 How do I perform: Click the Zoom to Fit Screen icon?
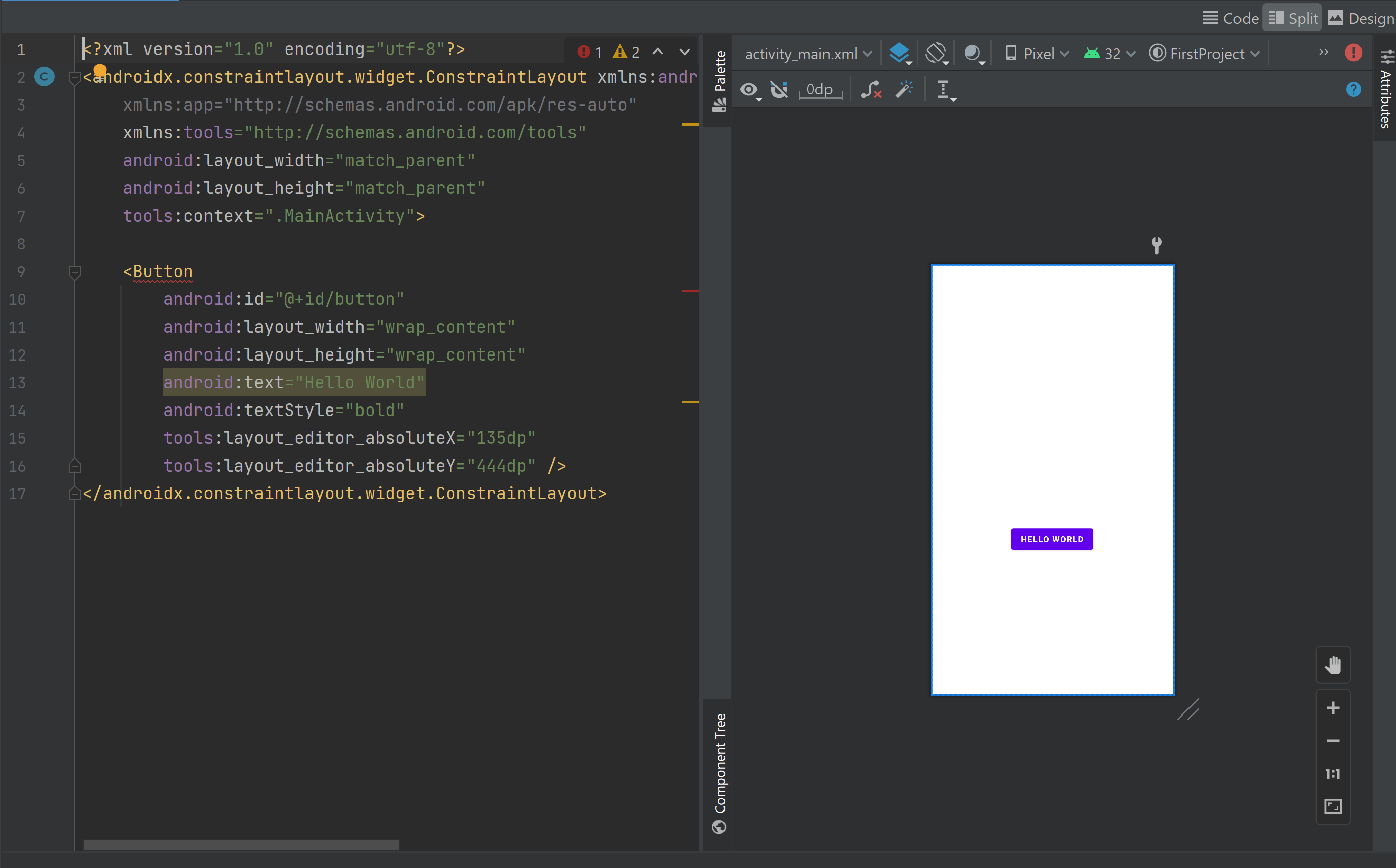coord(1332,806)
